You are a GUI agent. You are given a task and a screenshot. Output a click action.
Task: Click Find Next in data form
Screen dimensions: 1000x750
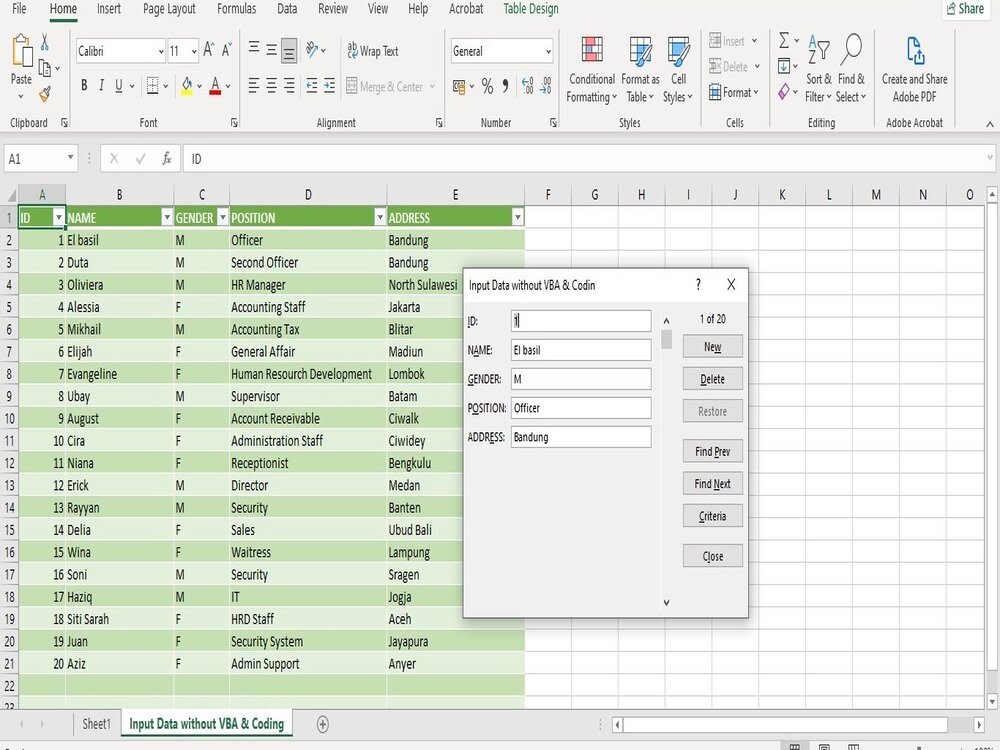point(712,483)
